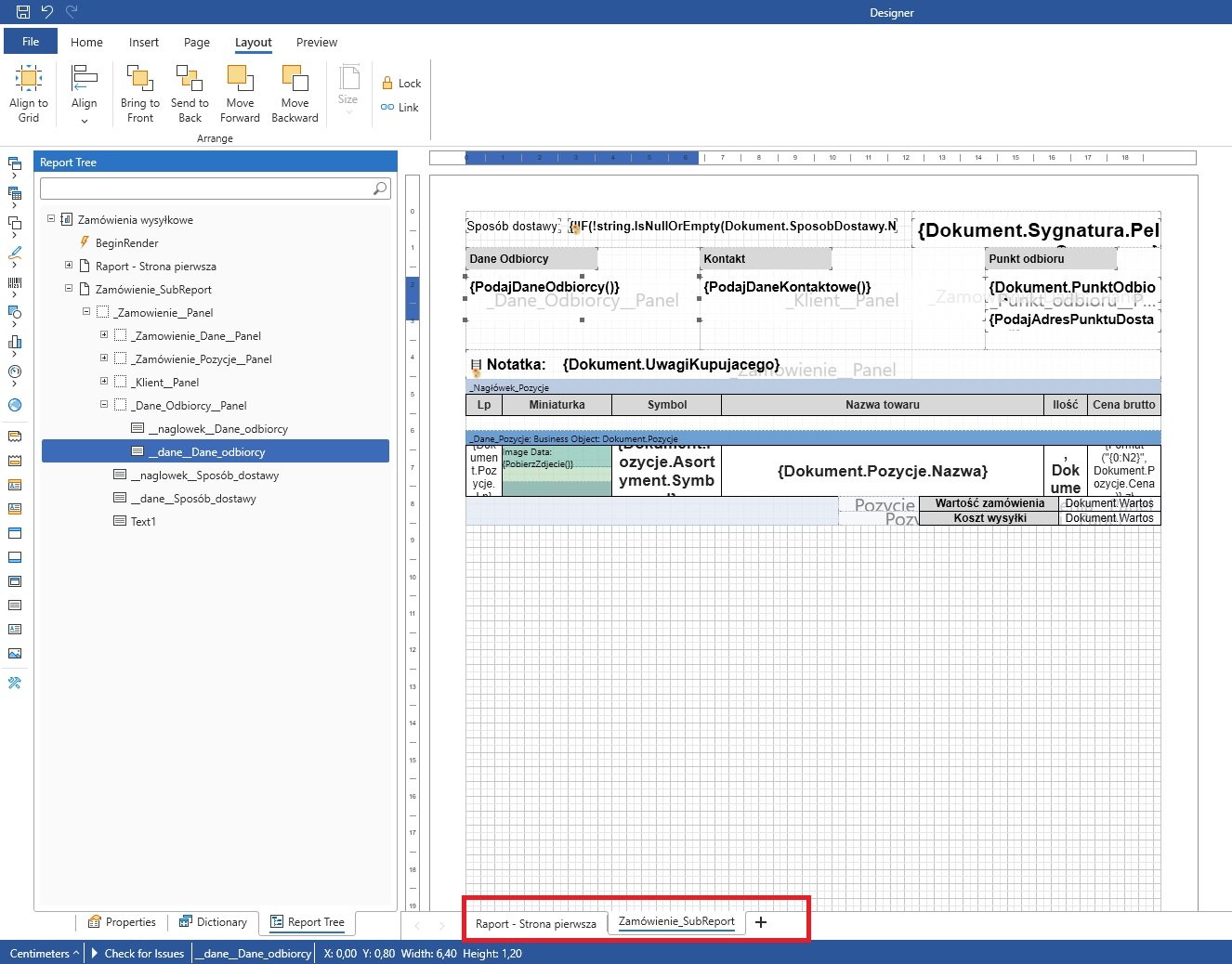Click the Align to Grid icon
This screenshot has width=1232, height=964.
coord(29,78)
